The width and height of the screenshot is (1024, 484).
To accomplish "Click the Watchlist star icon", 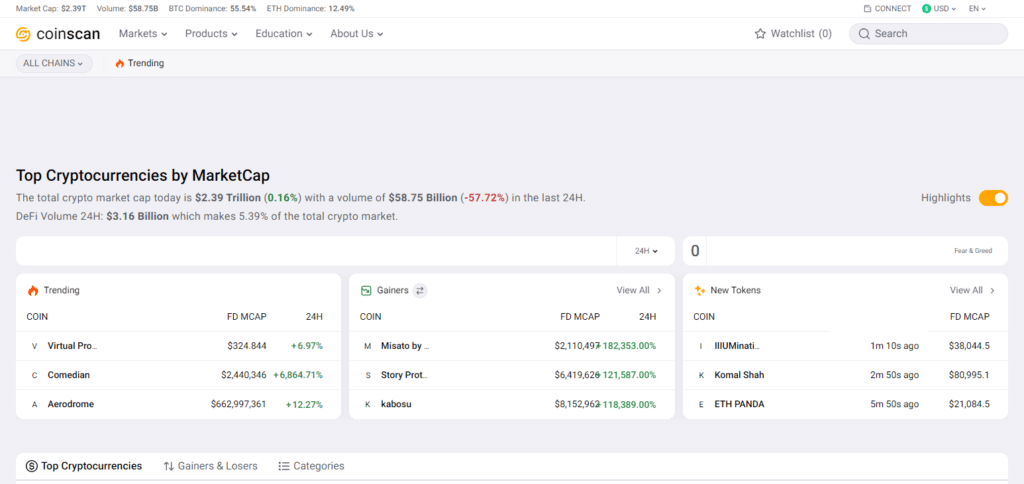I will pos(760,33).
